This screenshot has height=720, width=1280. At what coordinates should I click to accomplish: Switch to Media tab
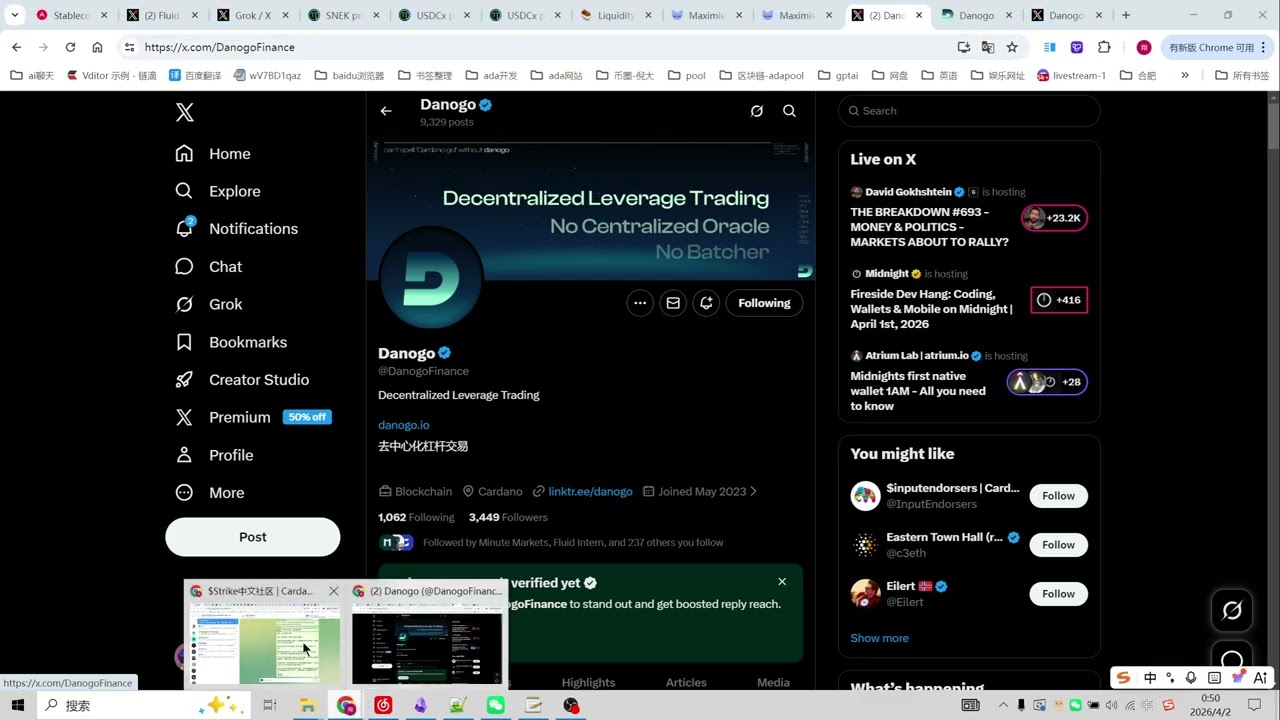[773, 682]
